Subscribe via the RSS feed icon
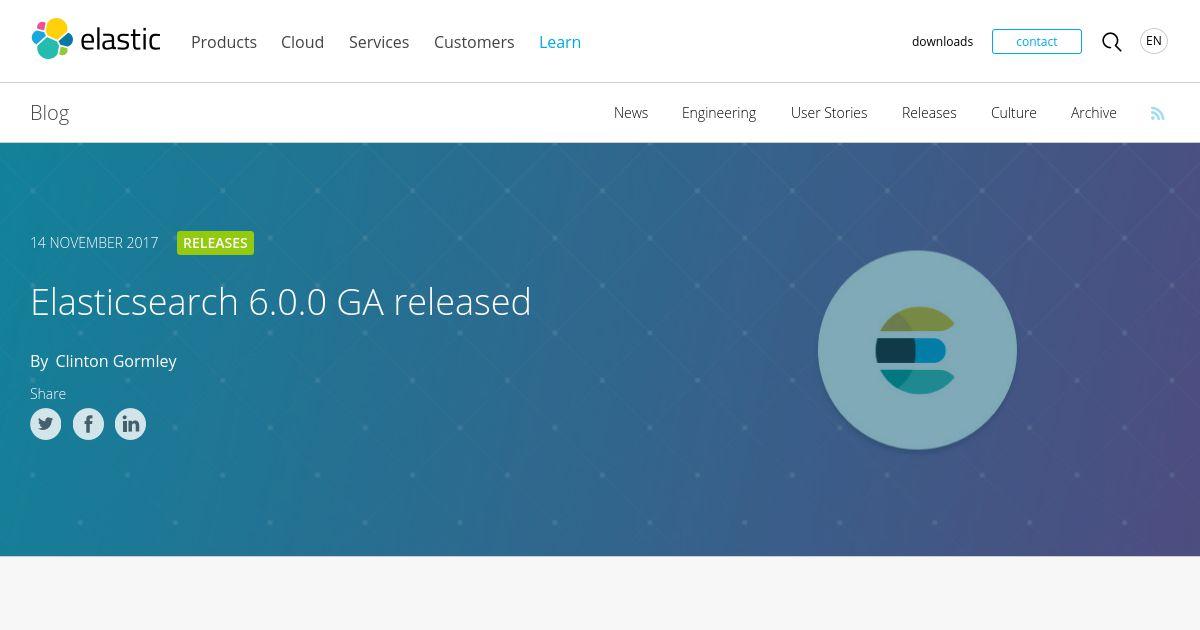The image size is (1200, 630). tap(1157, 114)
